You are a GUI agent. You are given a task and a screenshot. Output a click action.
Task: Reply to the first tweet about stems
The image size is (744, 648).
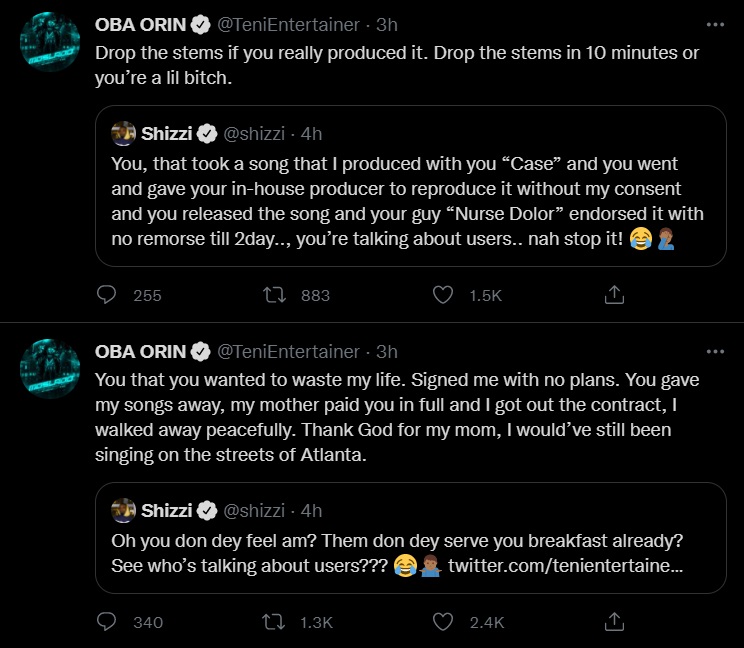coord(108,294)
